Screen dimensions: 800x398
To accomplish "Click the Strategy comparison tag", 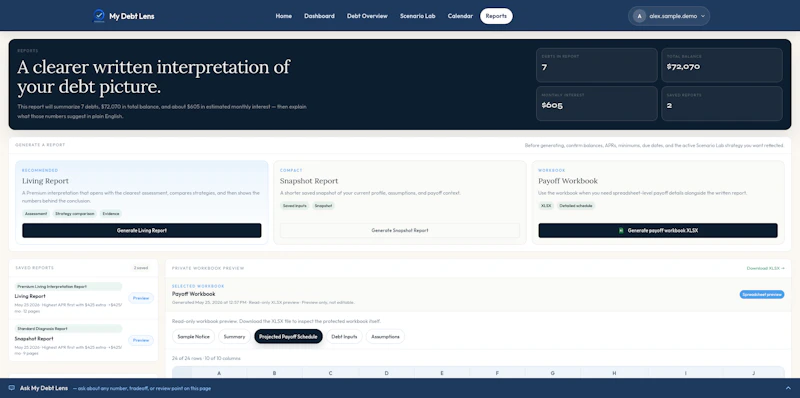I will click(x=74, y=214).
